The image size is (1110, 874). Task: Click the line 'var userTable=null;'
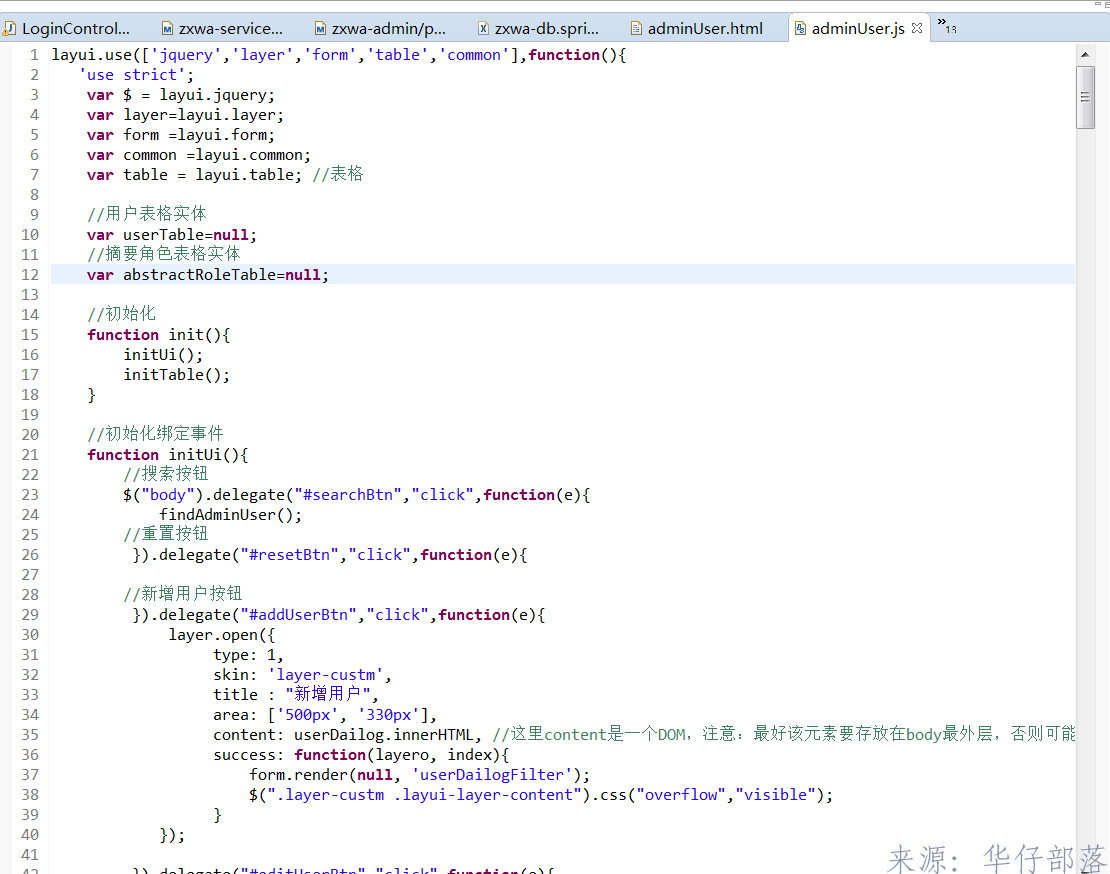click(x=172, y=235)
